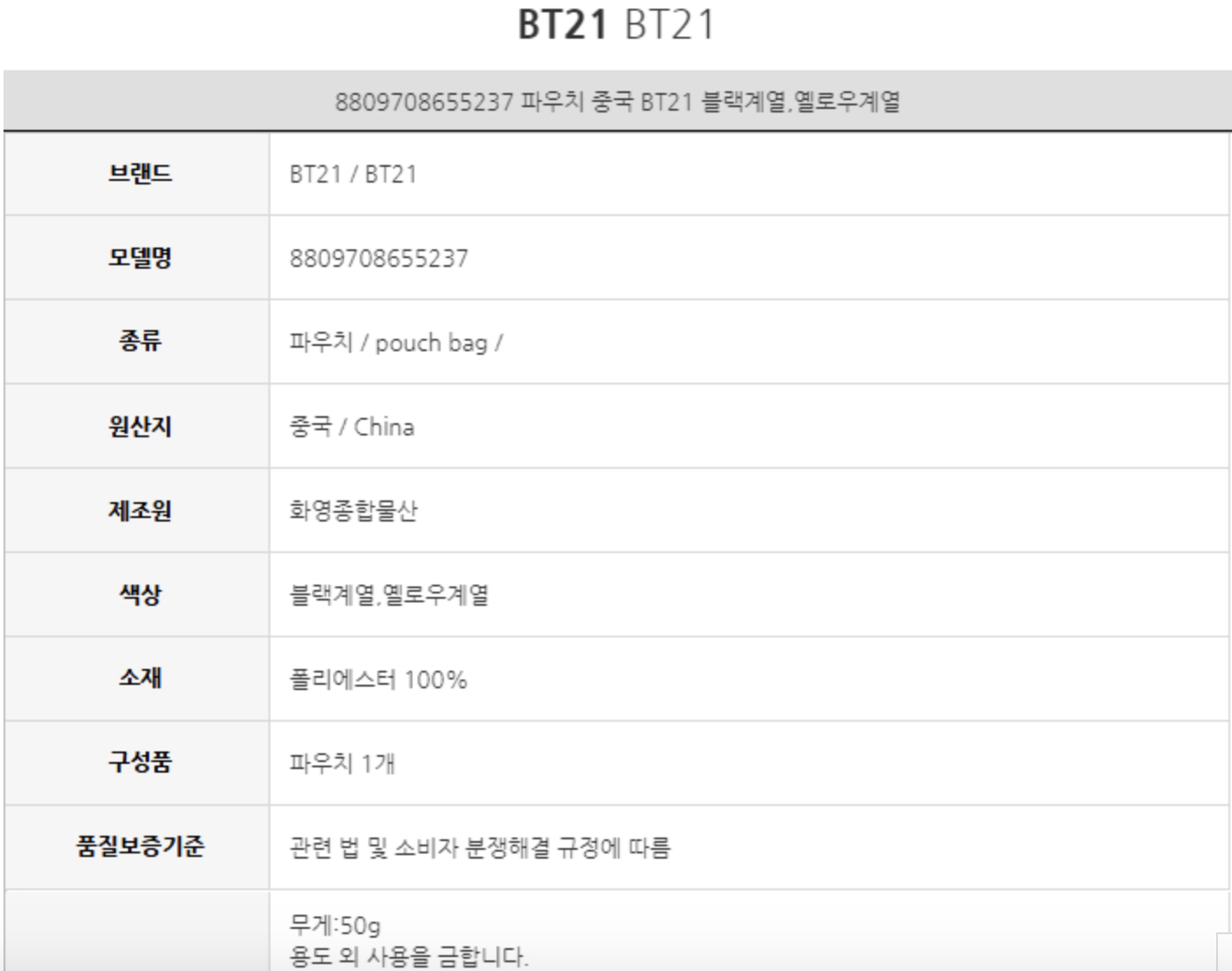Select the 제조원 row label
Screen dimensions: 1232x971
[140, 510]
